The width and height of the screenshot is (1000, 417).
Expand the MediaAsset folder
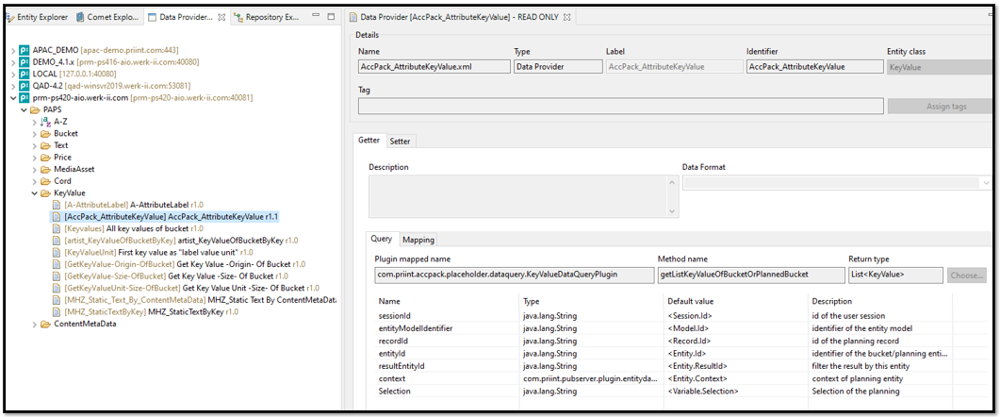tap(34, 169)
